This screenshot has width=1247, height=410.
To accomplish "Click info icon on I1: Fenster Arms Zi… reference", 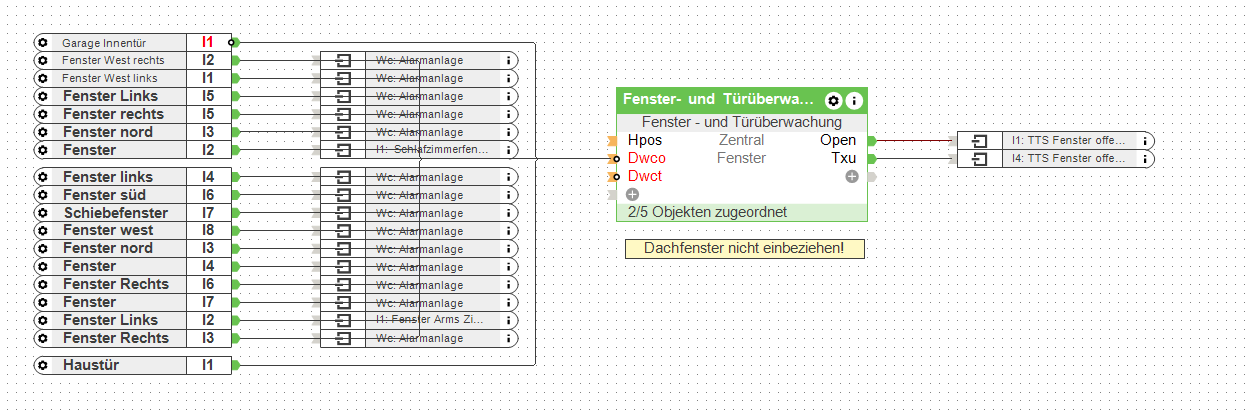I will [508, 320].
